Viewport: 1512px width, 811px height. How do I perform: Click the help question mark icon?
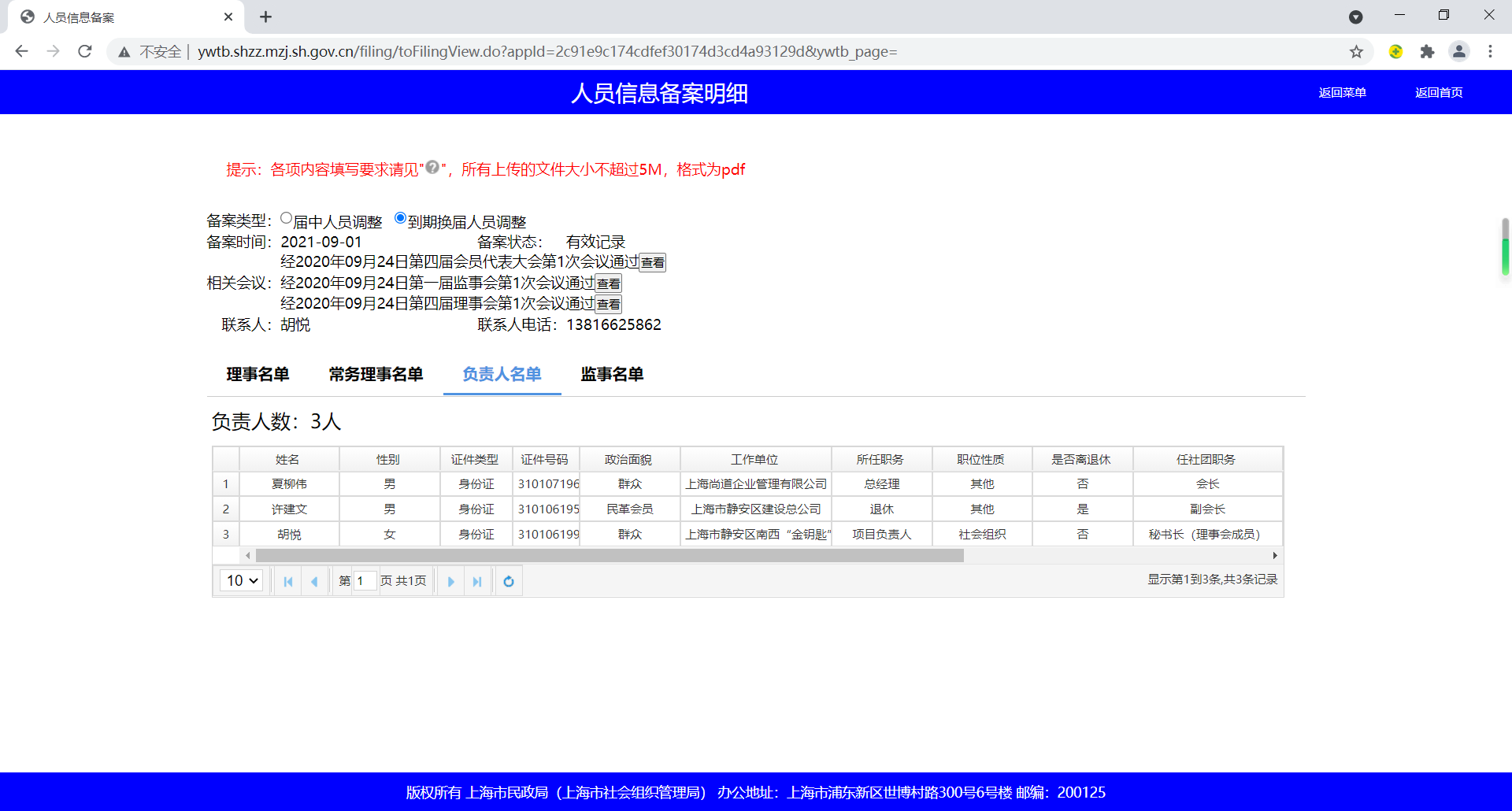(x=432, y=167)
